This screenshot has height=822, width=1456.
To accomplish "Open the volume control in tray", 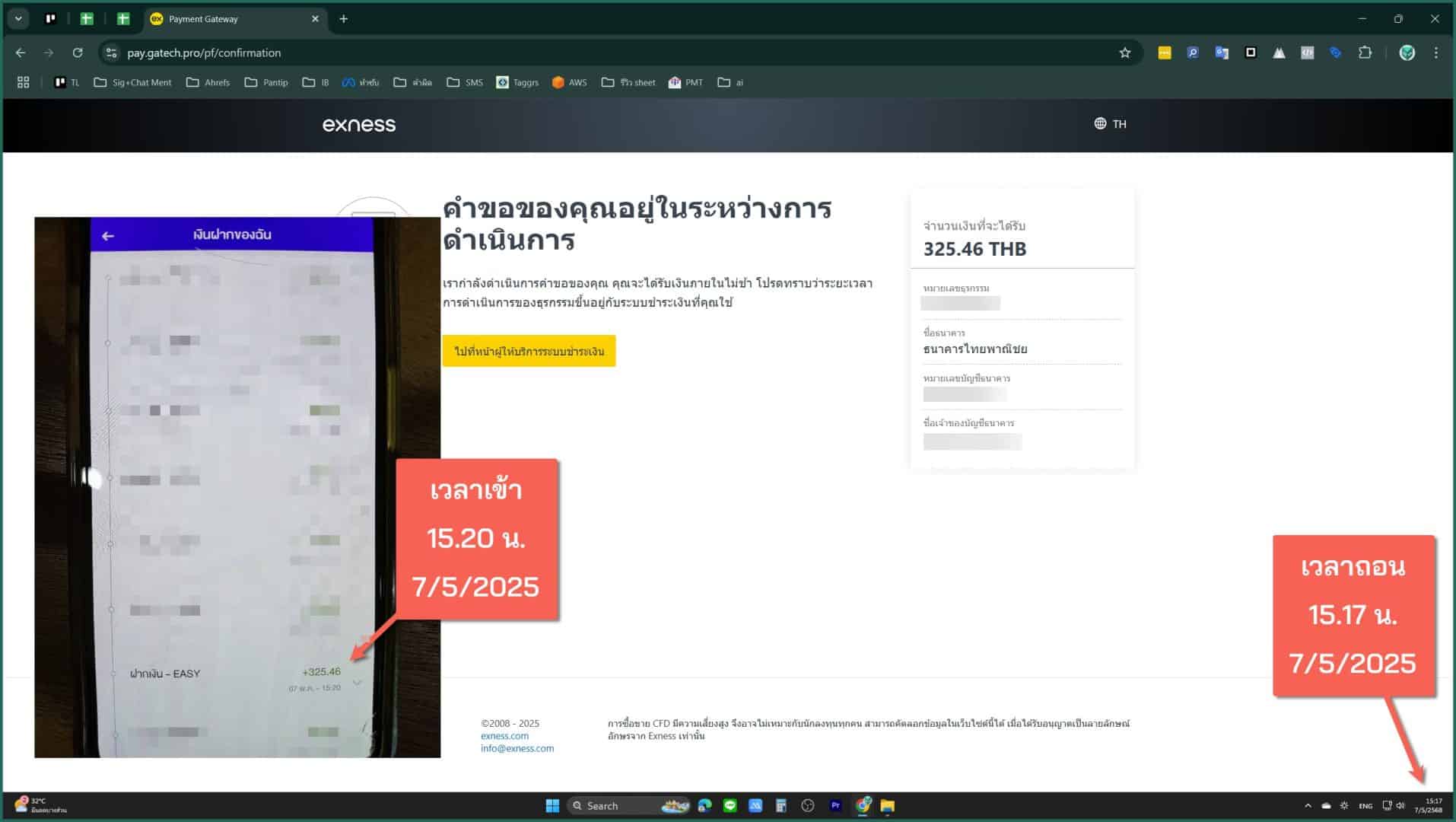I will click(x=1400, y=805).
